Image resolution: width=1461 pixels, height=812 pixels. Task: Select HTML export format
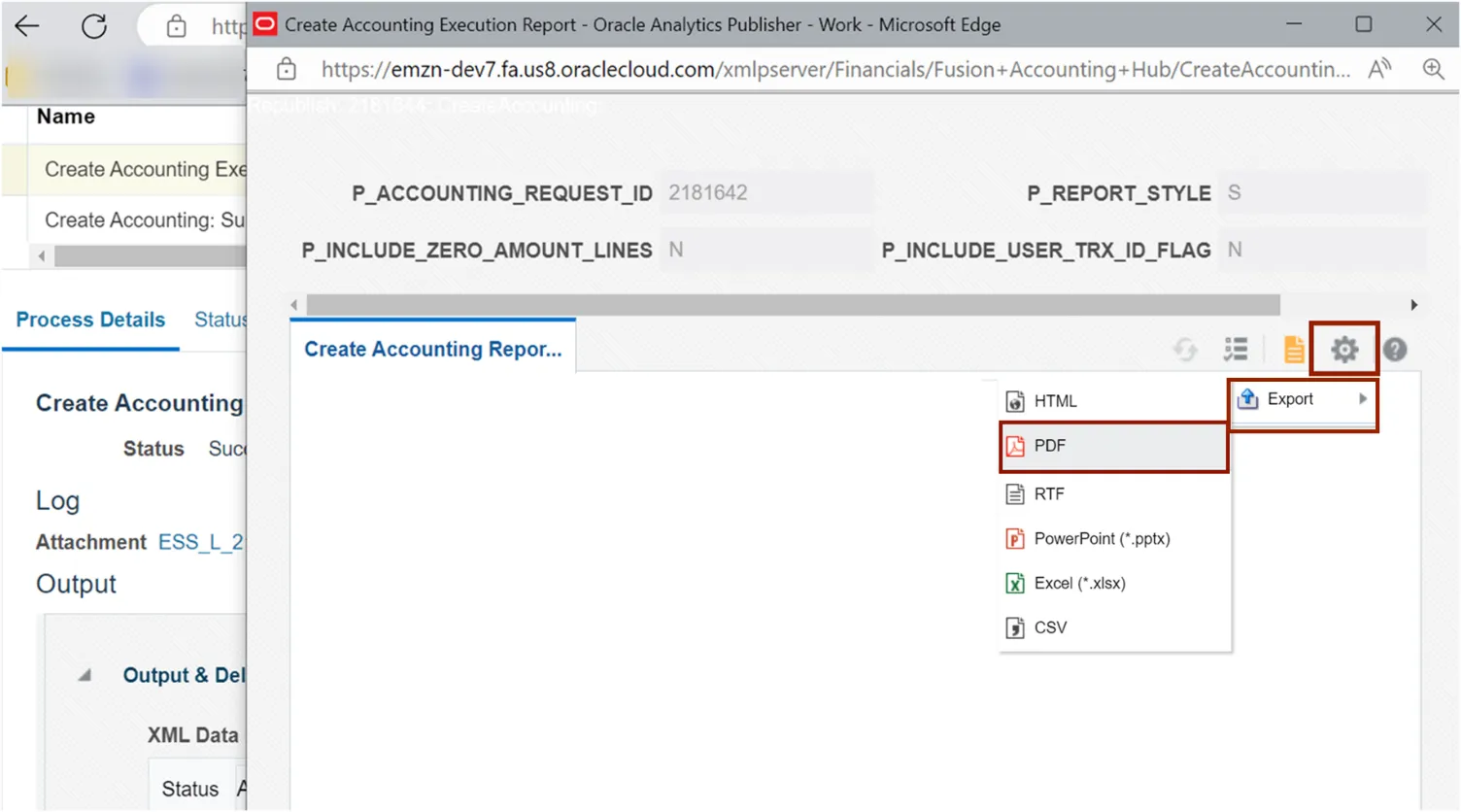(x=1114, y=401)
